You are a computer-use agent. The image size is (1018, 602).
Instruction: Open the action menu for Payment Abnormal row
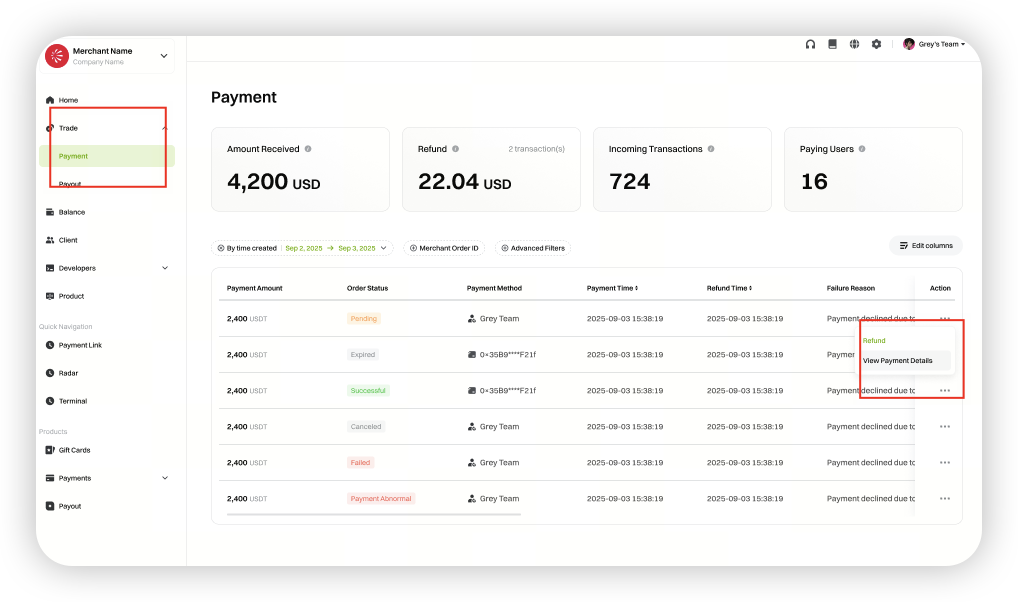(x=944, y=498)
